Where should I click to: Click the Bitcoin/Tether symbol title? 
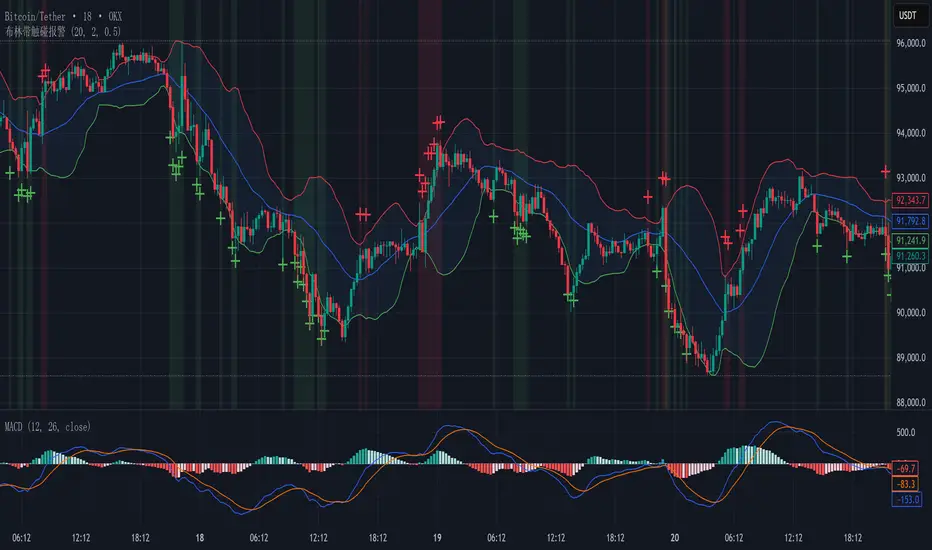(x=63, y=17)
